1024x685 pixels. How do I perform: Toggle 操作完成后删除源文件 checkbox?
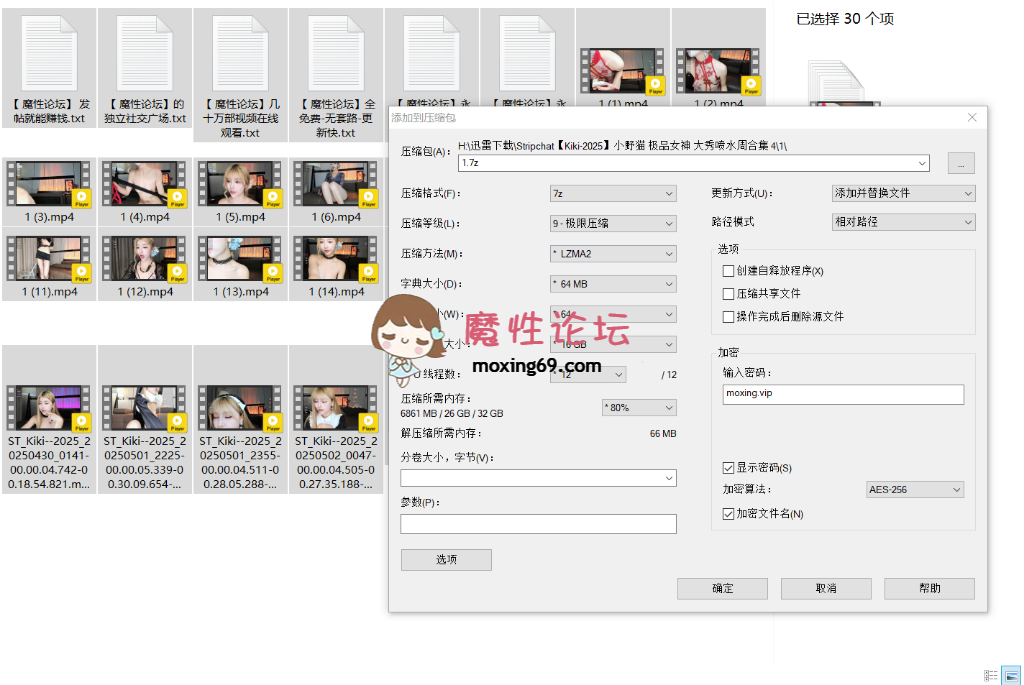point(728,317)
